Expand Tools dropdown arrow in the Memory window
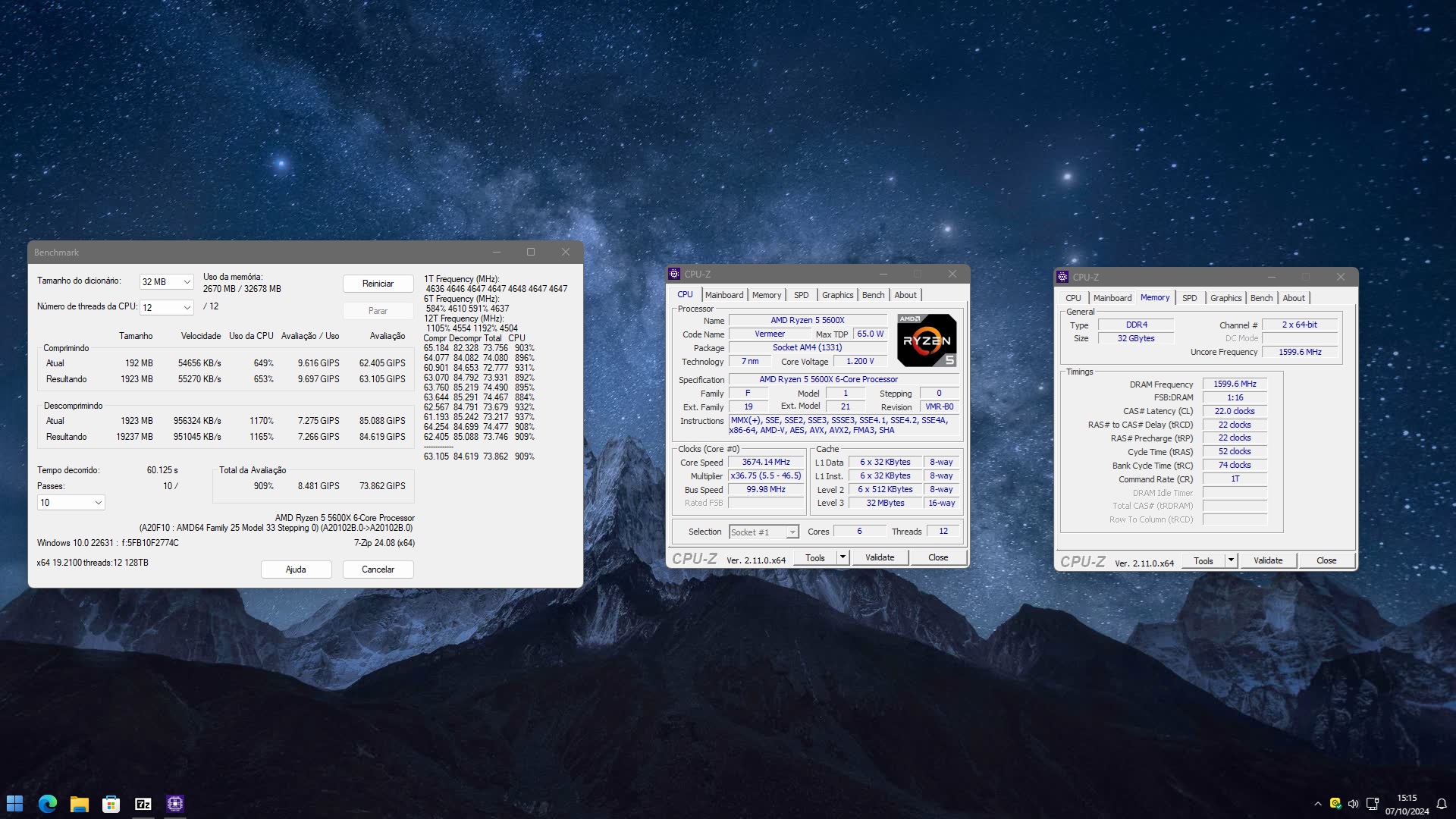Viewport: 1456px width, 819px height. [1231, 560]
